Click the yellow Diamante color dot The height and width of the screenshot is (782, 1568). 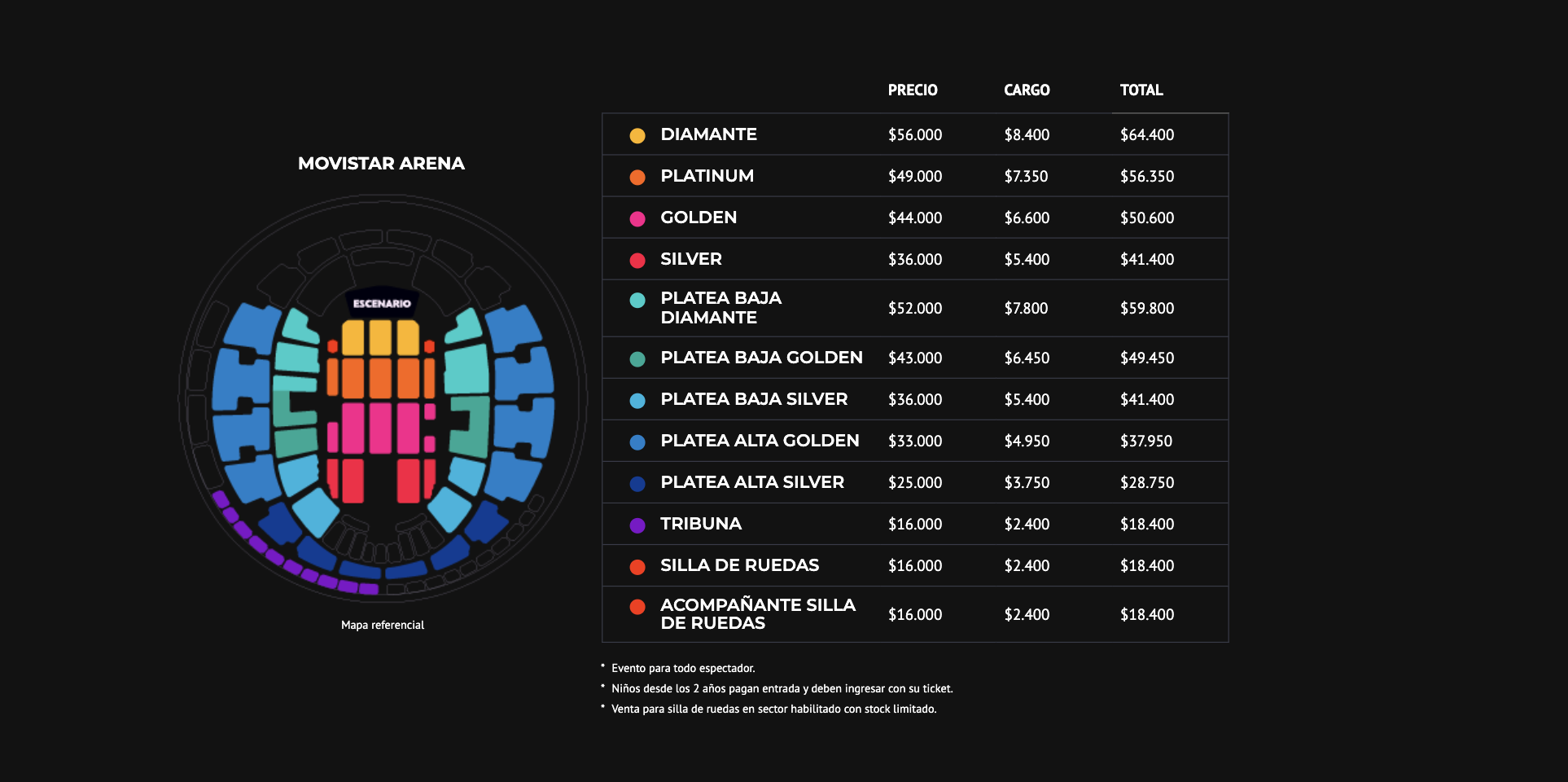coord(637,135)
